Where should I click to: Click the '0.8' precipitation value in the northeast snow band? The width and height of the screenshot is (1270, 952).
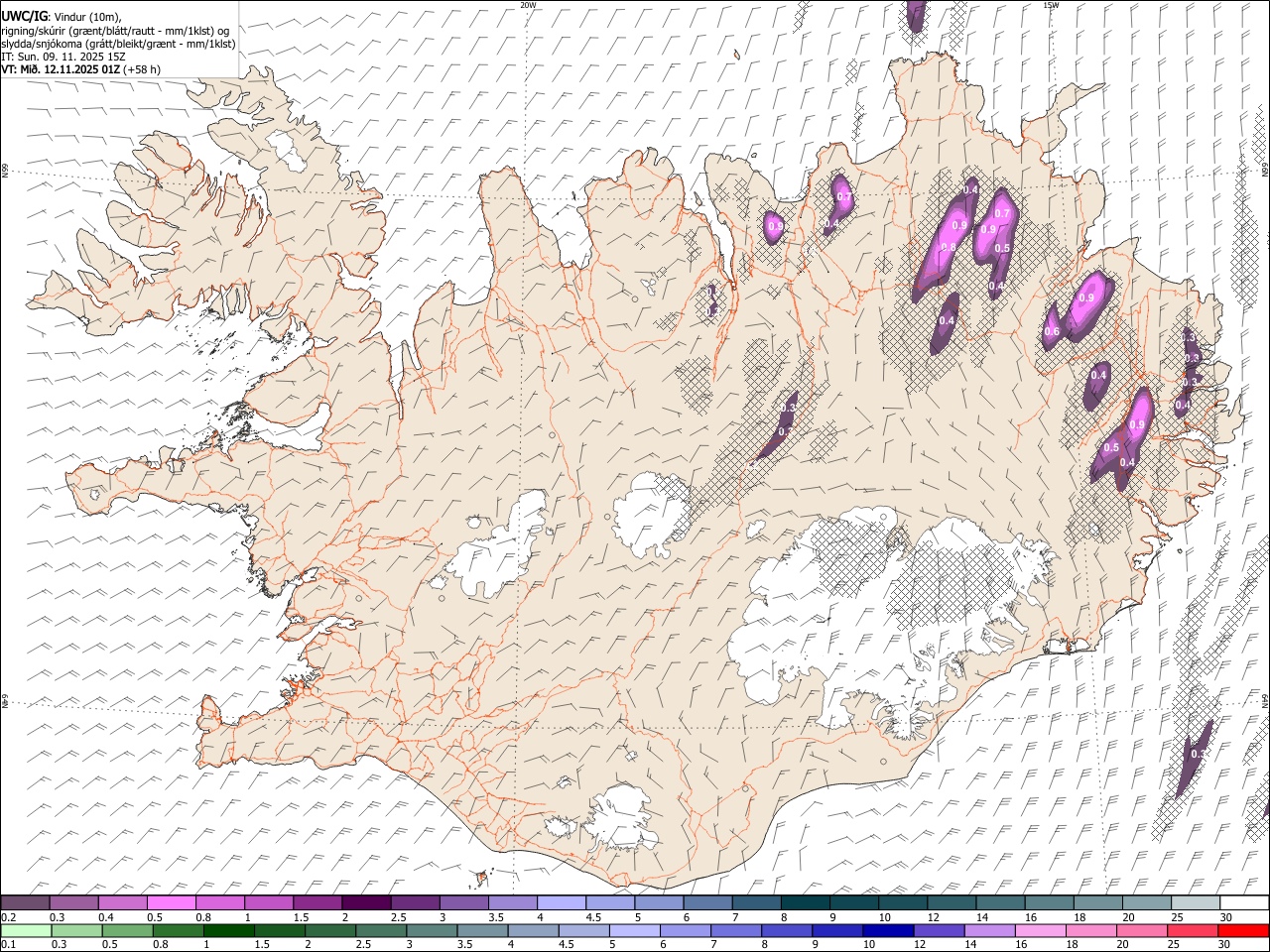pyautogui.click(x=948, y=247)
